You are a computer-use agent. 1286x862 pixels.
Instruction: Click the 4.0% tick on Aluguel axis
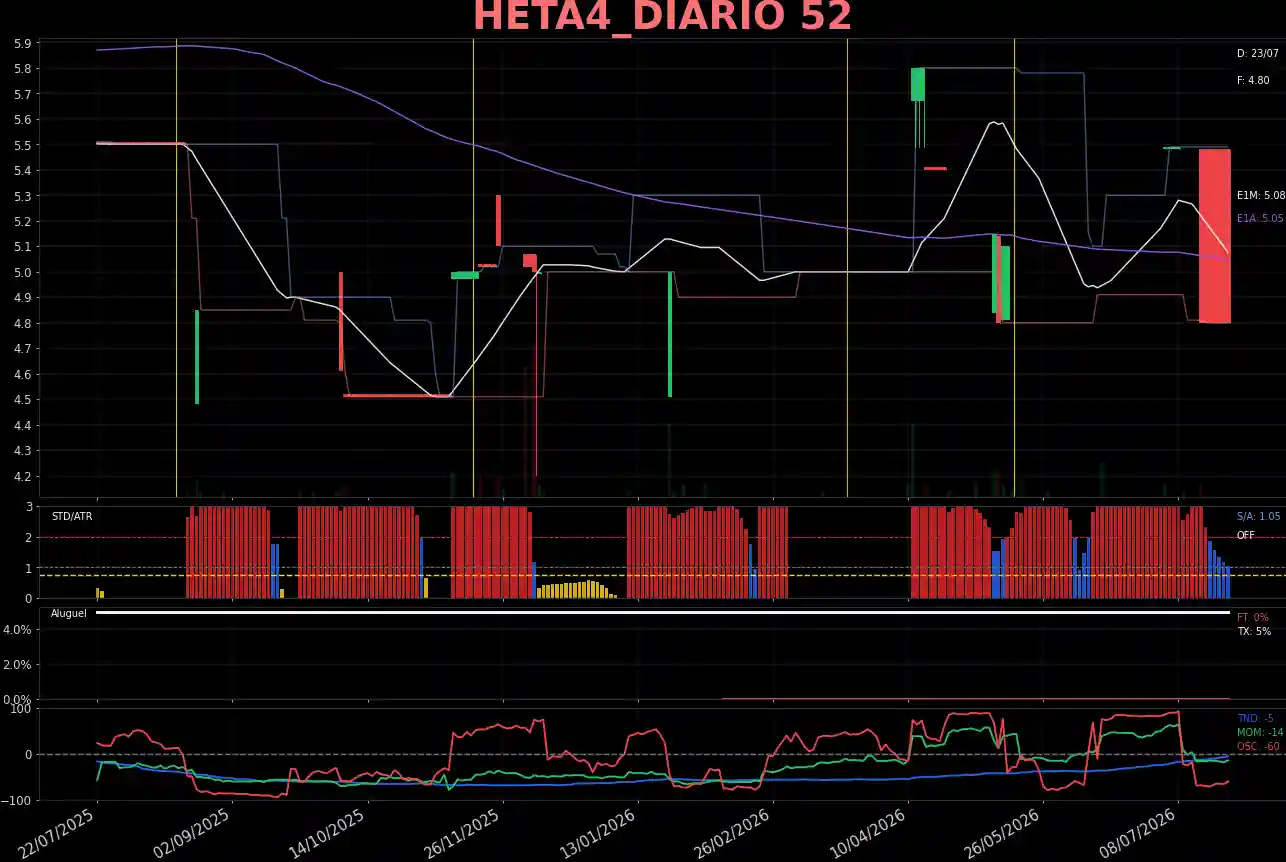[19, 629]
